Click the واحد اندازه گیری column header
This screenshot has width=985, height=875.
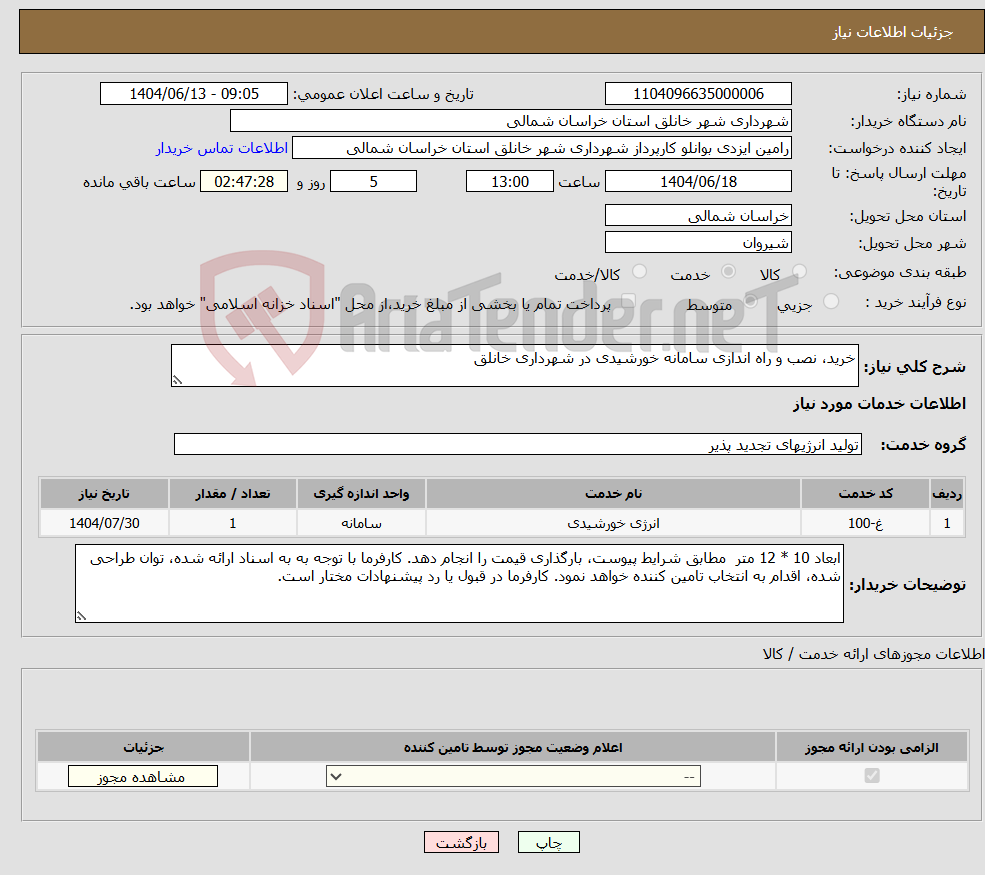pos(361,494)
